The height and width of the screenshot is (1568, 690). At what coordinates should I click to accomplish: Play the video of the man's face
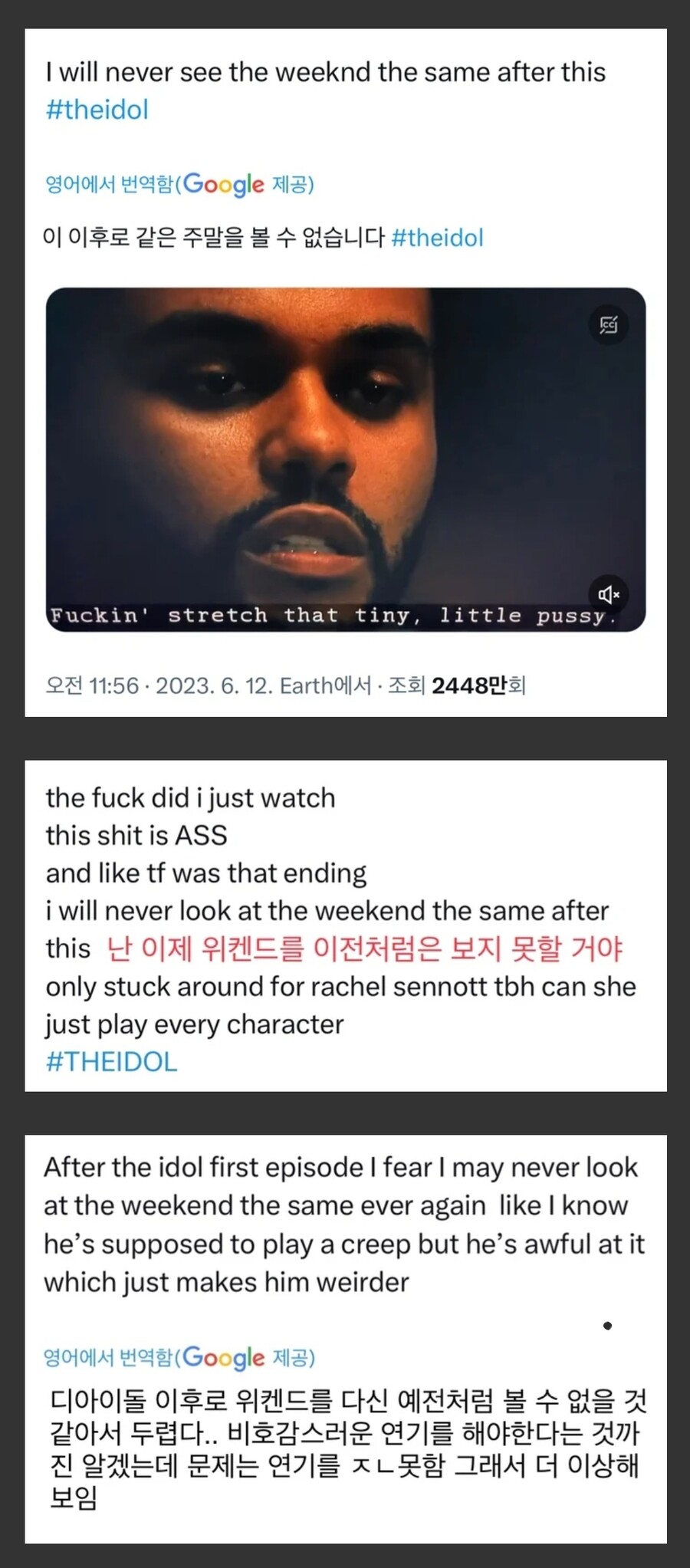coord(345,459)
